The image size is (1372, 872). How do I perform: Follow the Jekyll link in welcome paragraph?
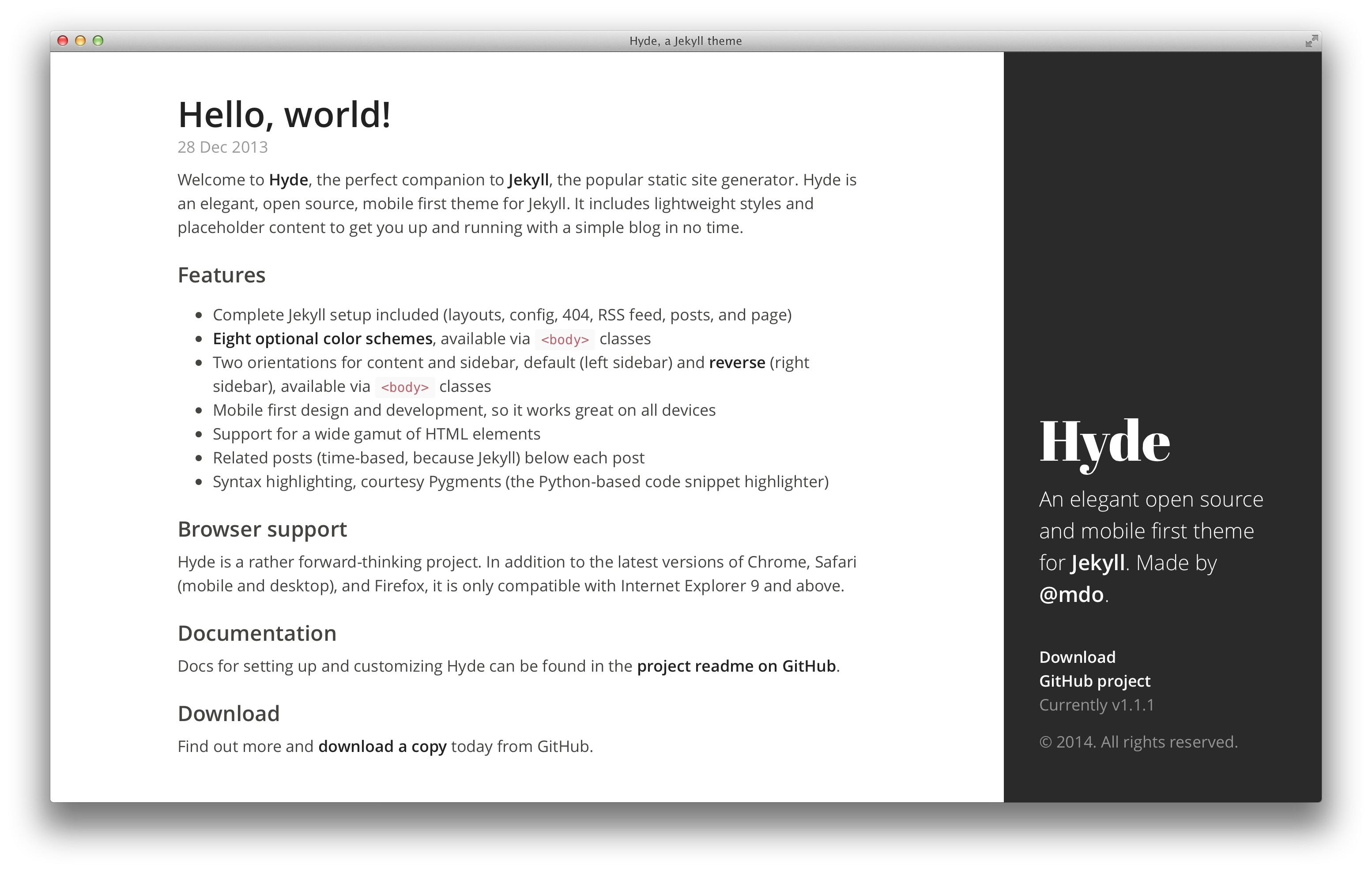(528, 180)
